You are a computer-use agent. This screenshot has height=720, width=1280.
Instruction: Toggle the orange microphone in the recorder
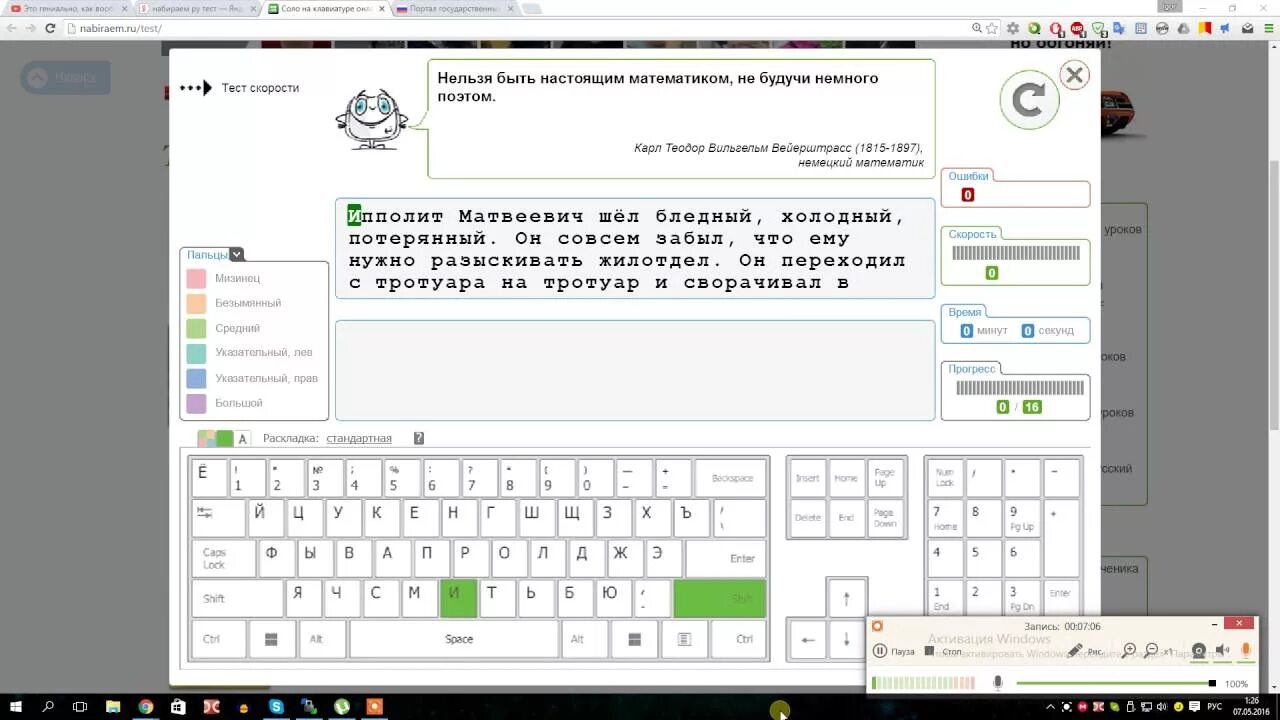pyautogui.click(x=1245, y=651)
